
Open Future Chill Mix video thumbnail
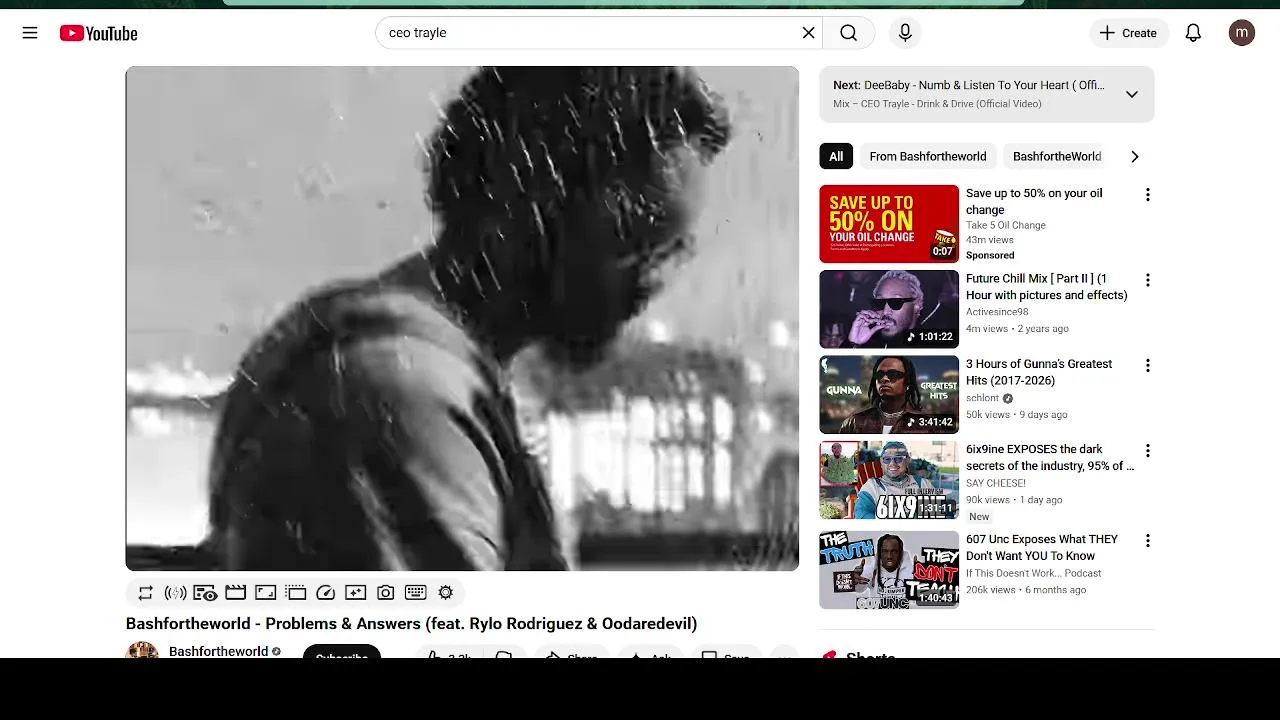tap(889, 309)
